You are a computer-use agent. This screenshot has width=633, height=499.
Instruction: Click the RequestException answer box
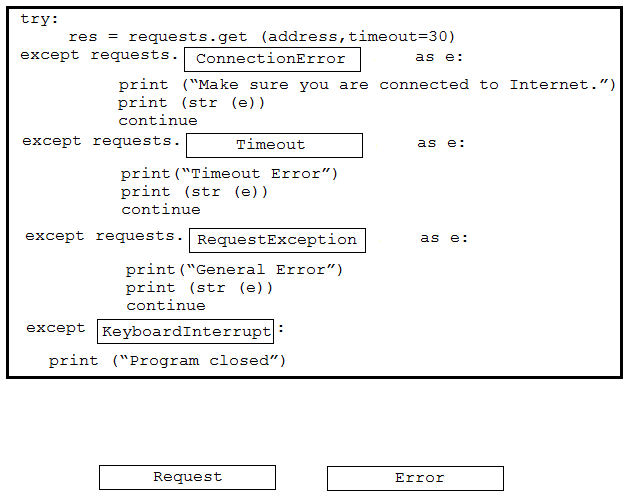click(x=277, y=241)
